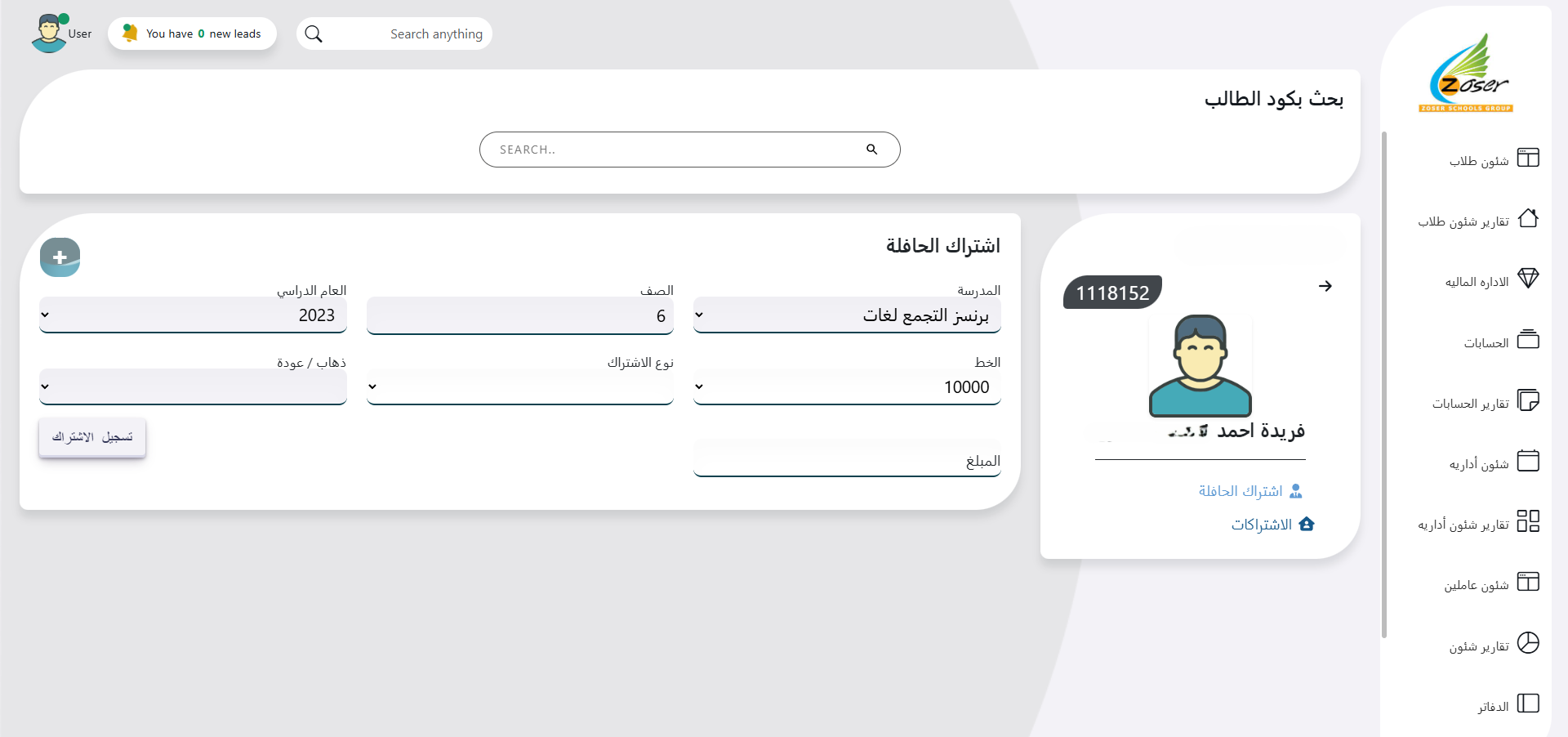The width and height of the screenshot is (1568, 737).
Task: Click the user avatar icon at top
Action: pos(49,33)
